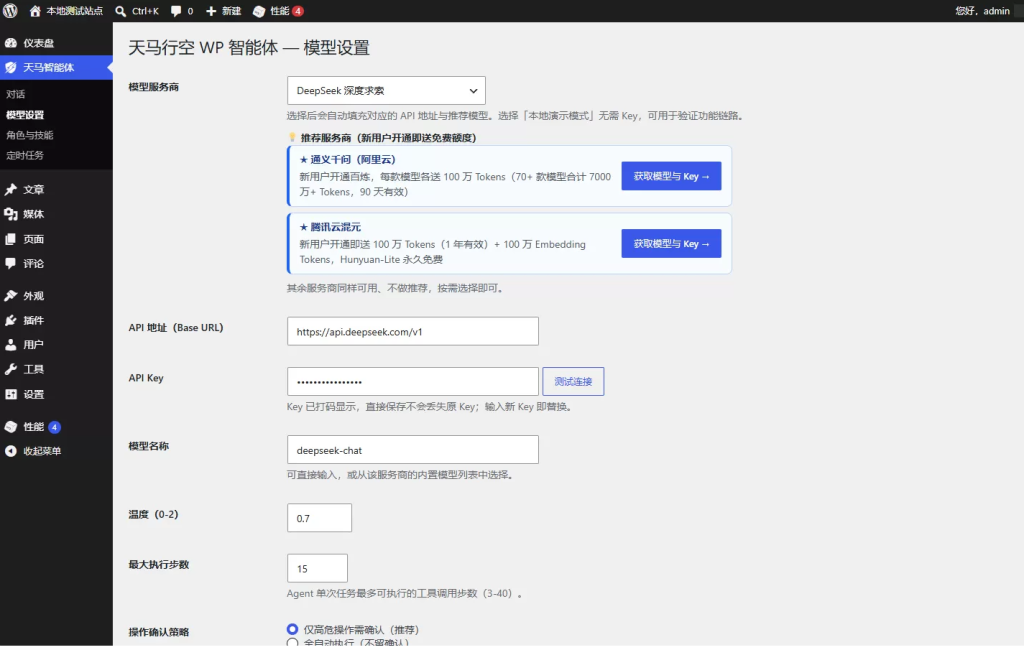Open the 模型服务商 DeepSeek dropdown
The height and width of the screenshot is (650, 1024).
[x=387, y=91]
